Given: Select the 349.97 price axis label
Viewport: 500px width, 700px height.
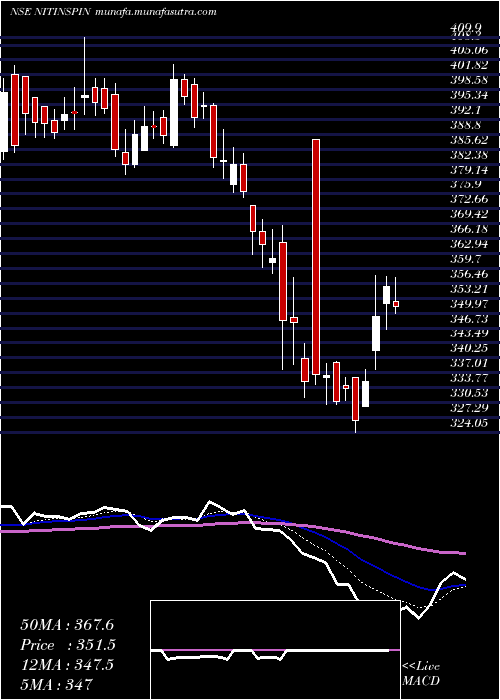Looking at the screenshot, I should tap(469, 304).
